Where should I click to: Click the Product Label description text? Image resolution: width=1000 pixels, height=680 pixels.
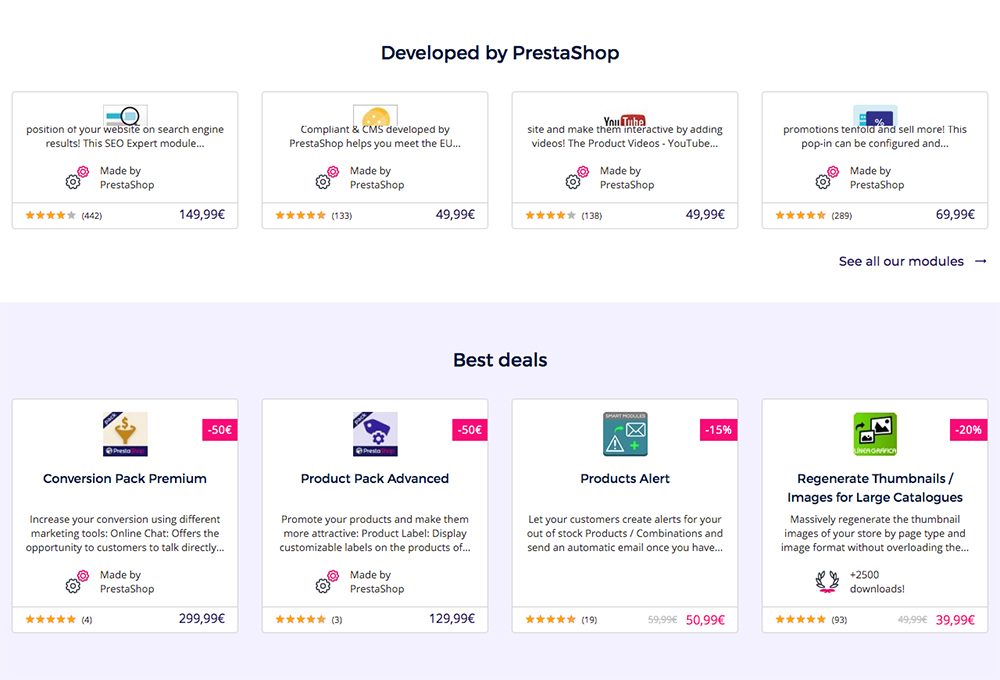point(375,533)
